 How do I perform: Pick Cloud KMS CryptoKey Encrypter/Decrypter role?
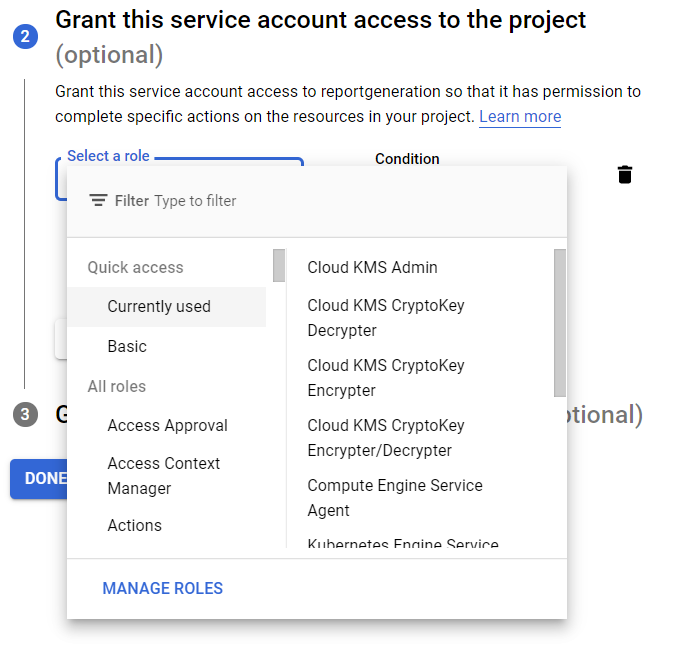click(385, 438)
